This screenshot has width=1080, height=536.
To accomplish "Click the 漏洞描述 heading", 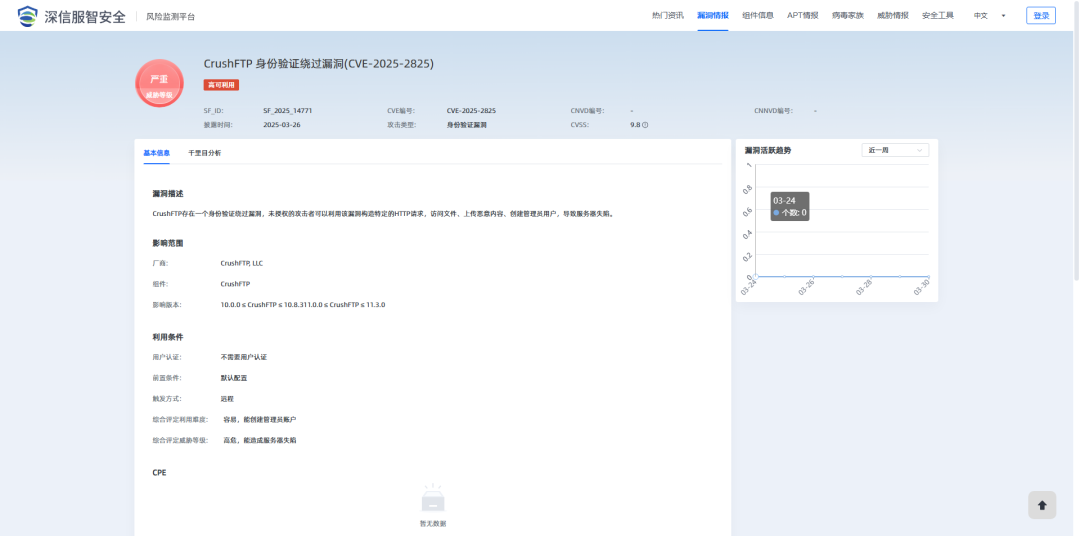I will [x=168, y=194].
